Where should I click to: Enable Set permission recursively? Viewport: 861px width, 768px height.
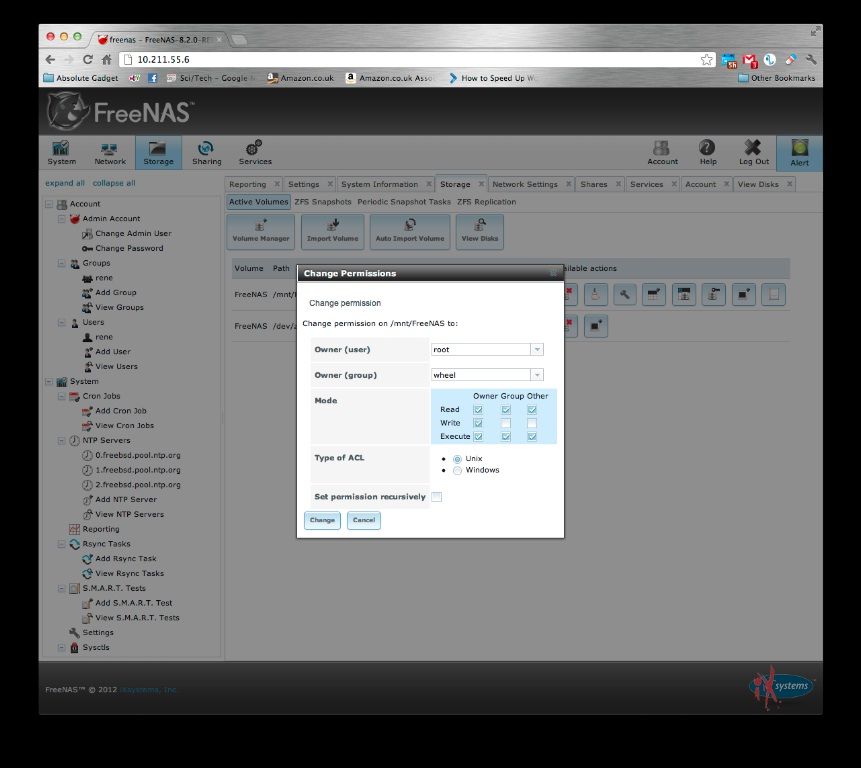click(x=437, y=497)
